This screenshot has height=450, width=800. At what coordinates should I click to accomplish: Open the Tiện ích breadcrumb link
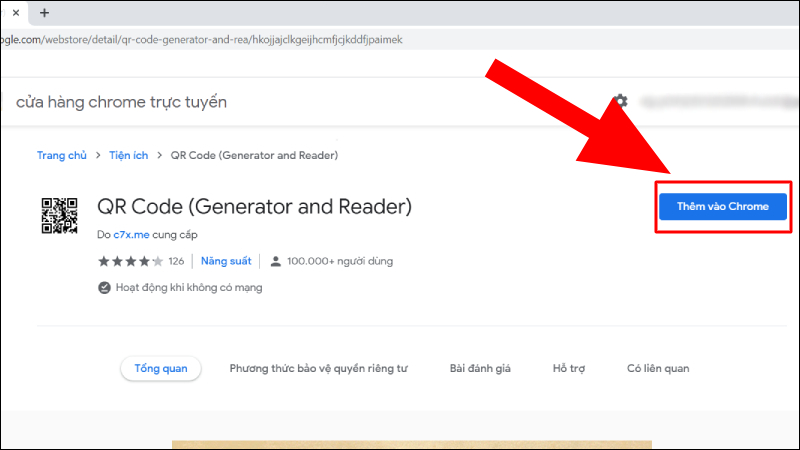(128, 155)
